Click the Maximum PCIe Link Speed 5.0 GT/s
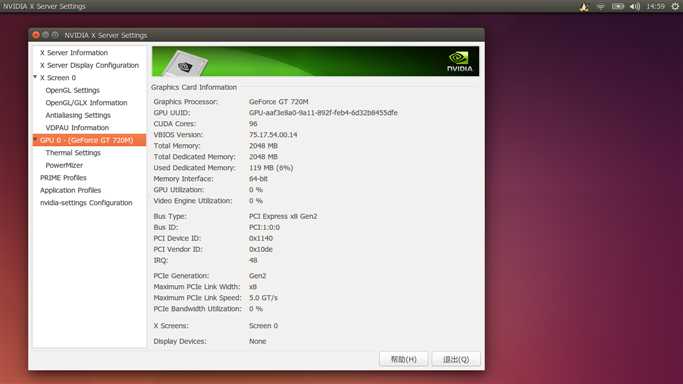The height and width of the screenshot is (384, 683). pos(263,298)
